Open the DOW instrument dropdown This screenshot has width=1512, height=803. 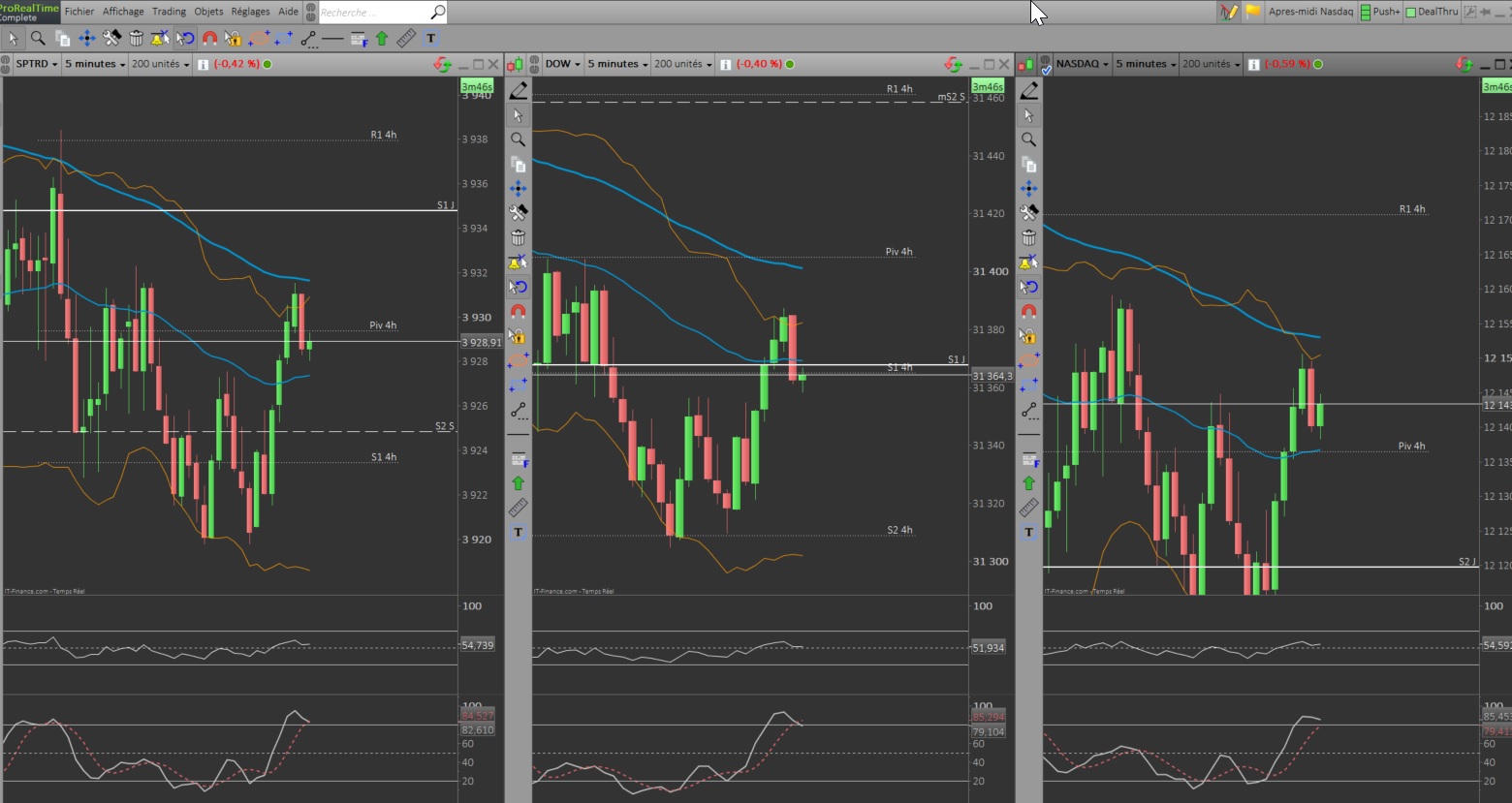[x=562, y=64]
